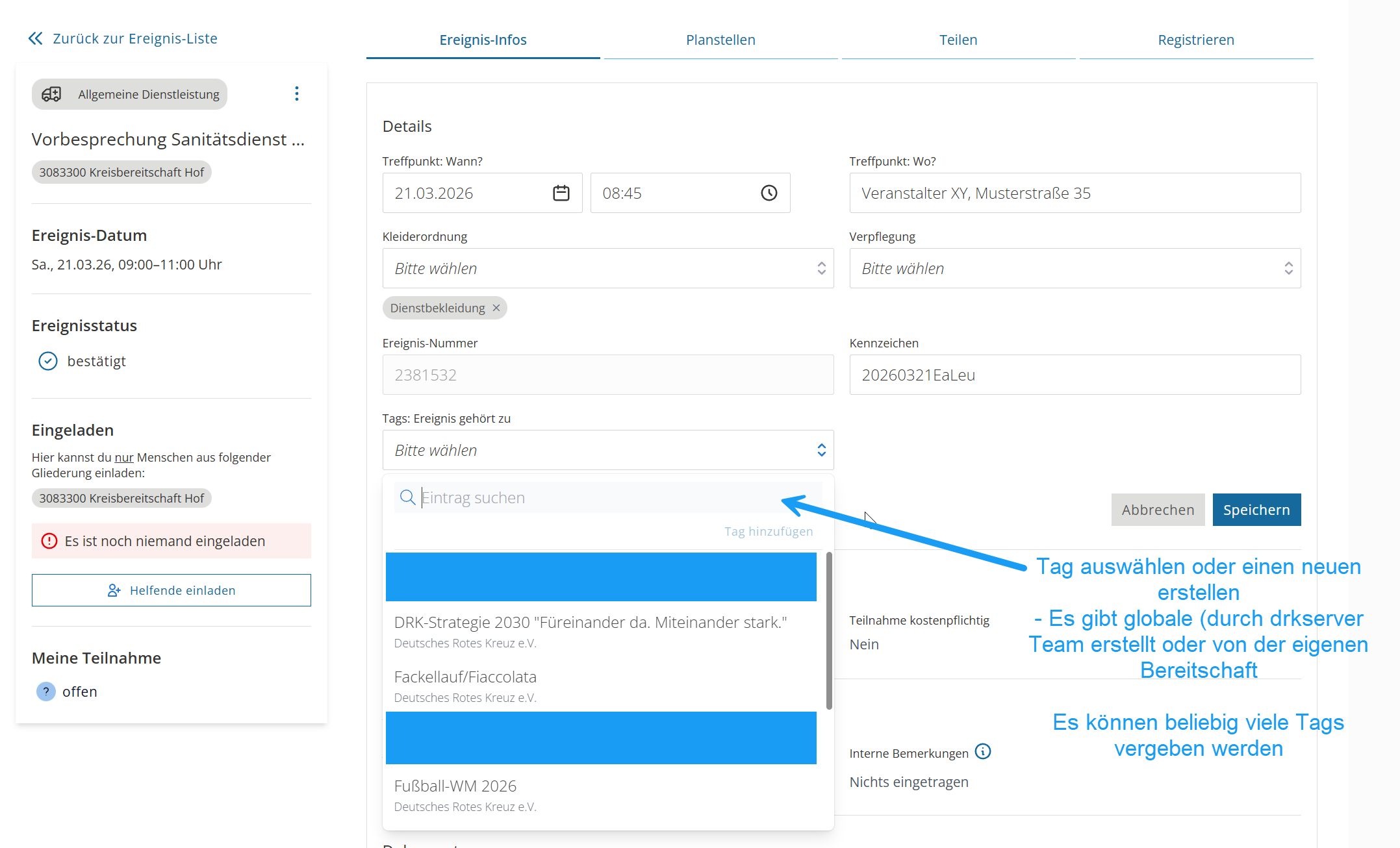Image resolution: width=1400 pixels, height=848 pixels.
Task: Remove the Dienstbekleidung chip via its X
Action: pos(496,308)
